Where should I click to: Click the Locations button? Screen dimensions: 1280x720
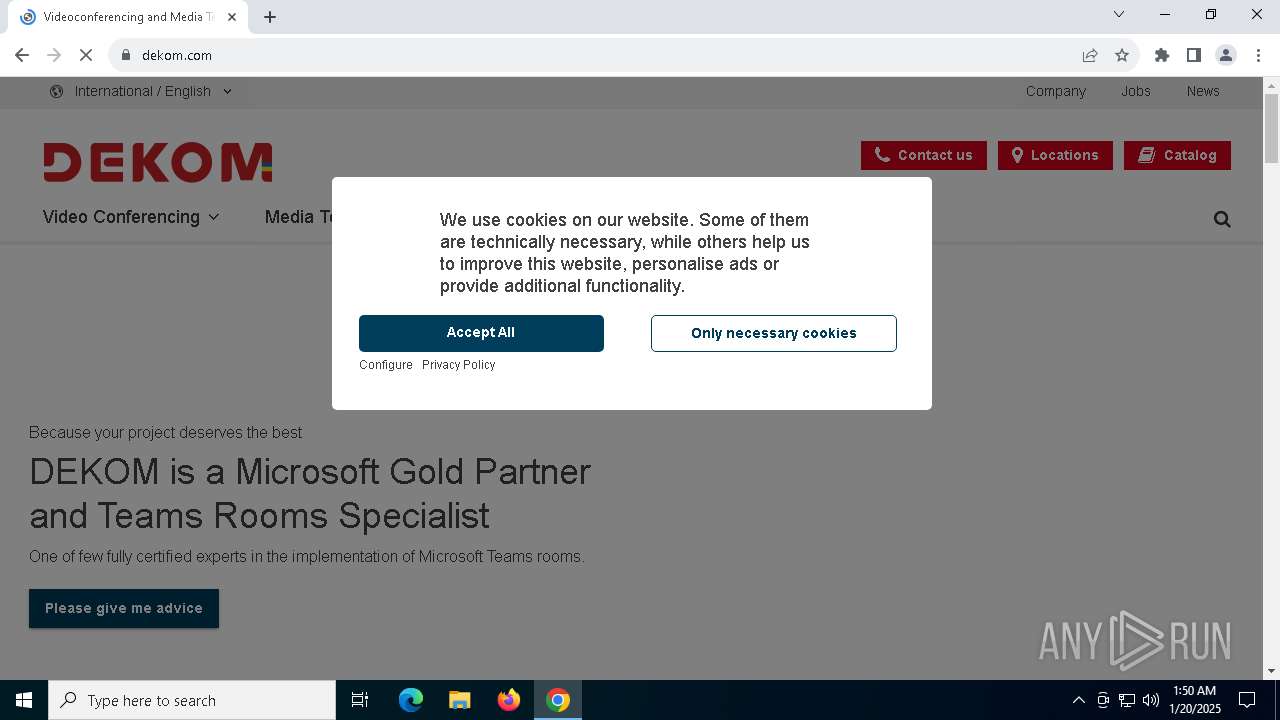pos(1055,155)
